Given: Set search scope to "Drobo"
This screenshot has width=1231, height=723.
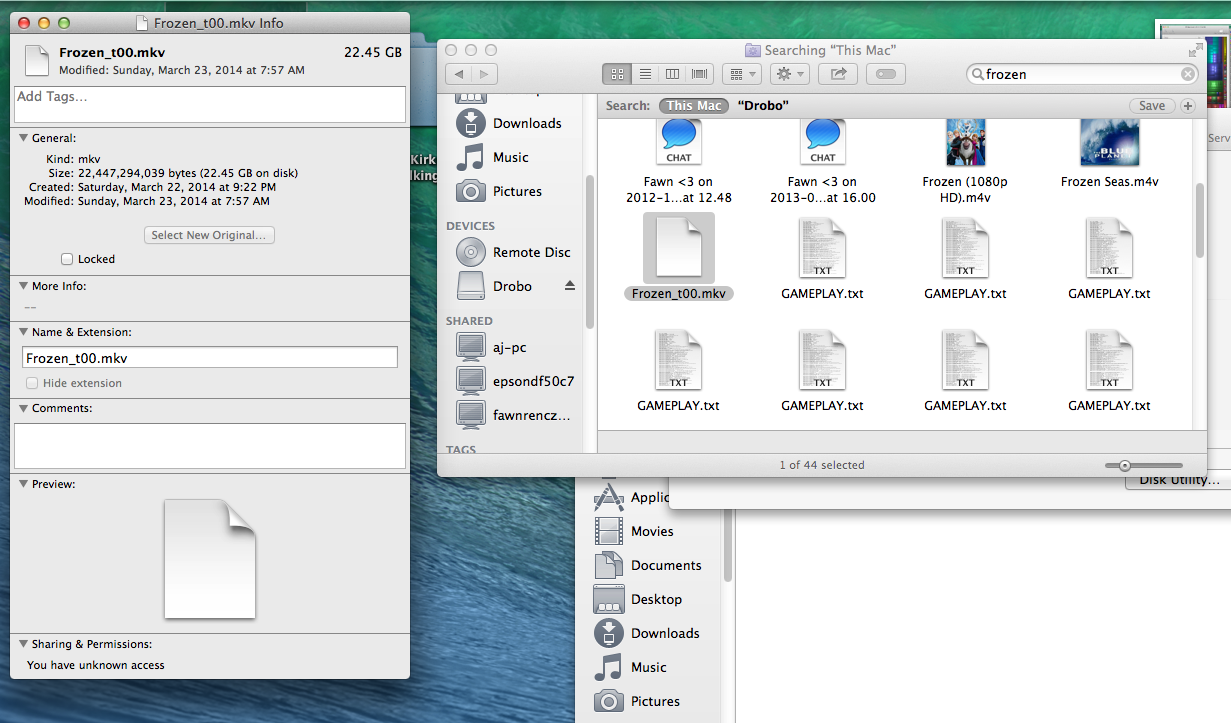Looking at the screenshot, I should [763, 106].
